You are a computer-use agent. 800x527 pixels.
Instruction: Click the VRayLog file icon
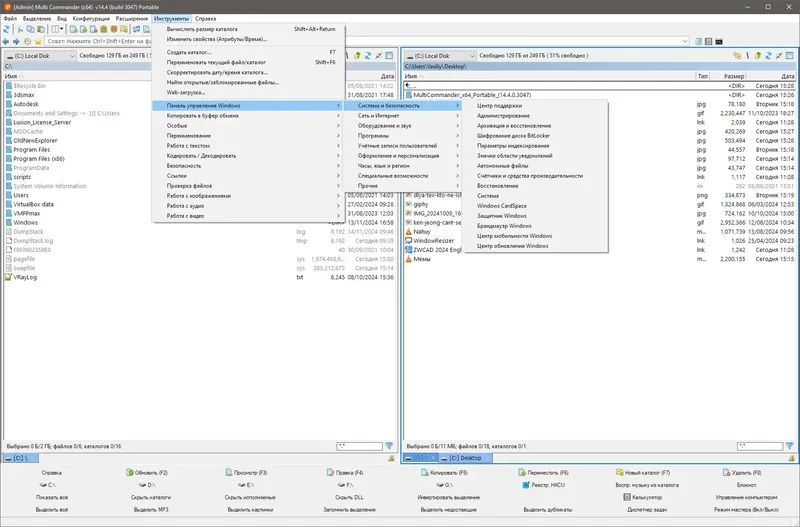pos(8,277)
